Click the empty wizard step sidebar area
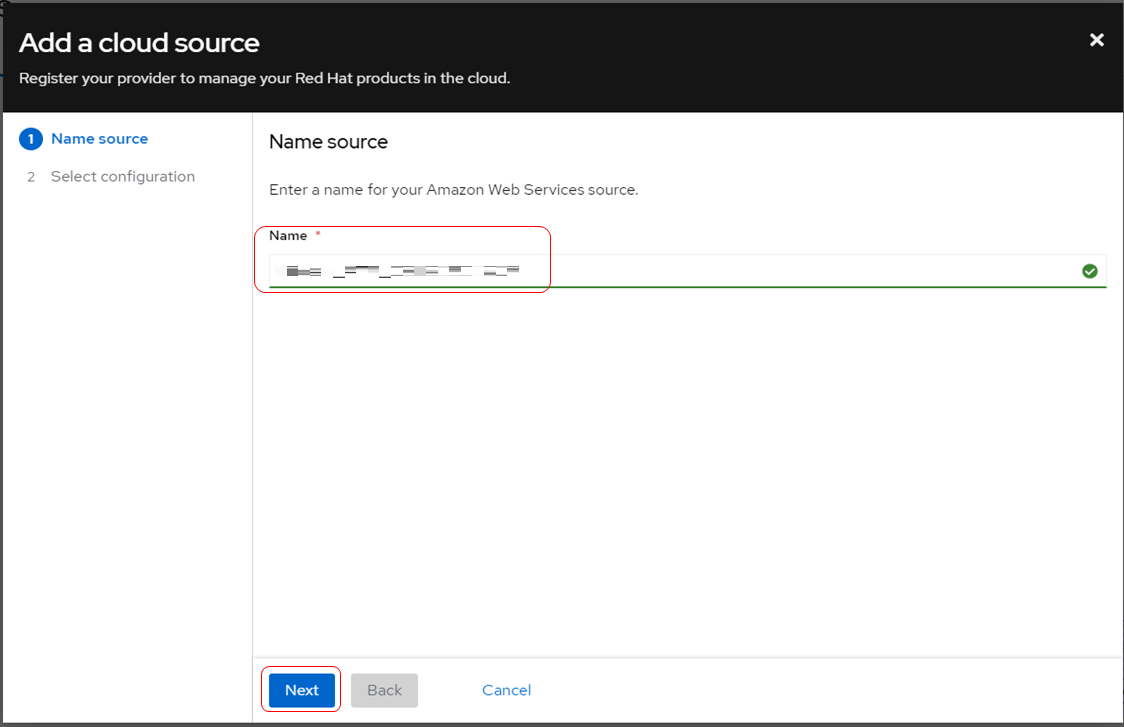1124x727 pixels. tap(126, 450)
